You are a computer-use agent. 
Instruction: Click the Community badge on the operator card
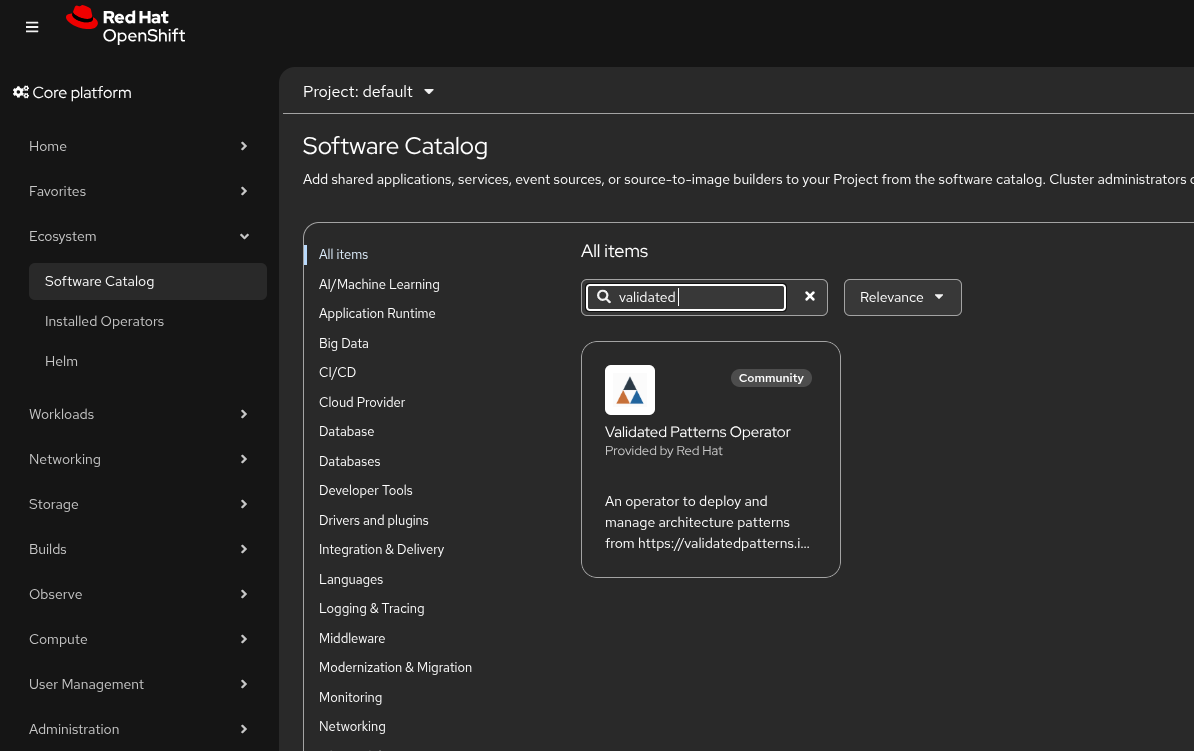771,378
